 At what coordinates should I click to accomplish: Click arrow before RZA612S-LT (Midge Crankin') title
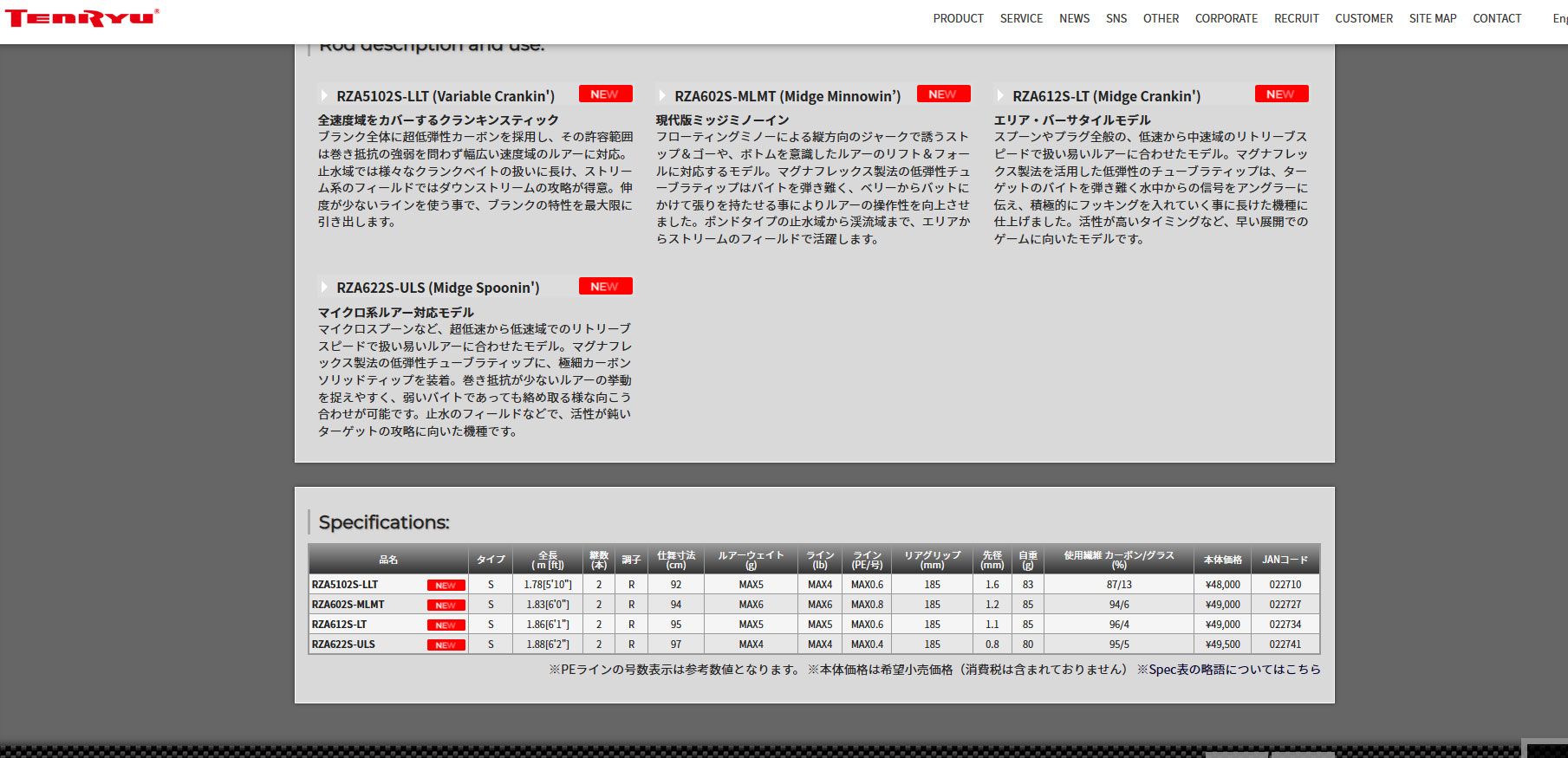(1000, 96)
